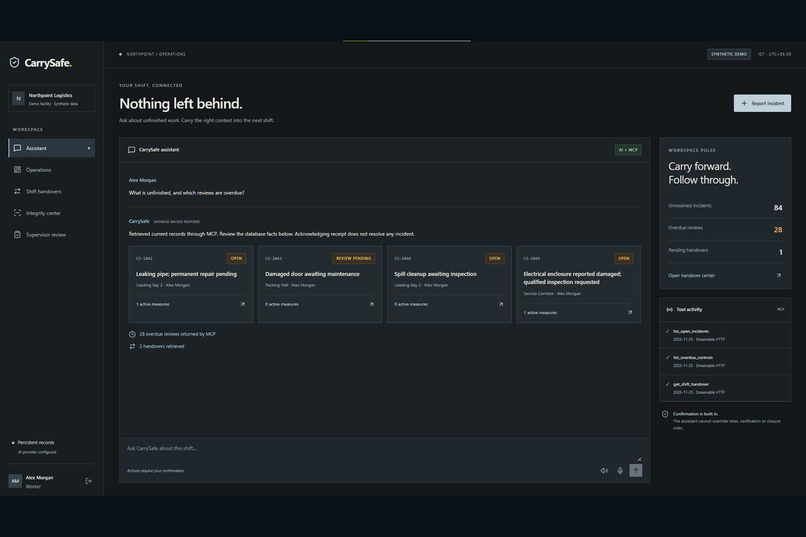The image size is (806, 537).
Task: Click the speaker read-aloud icon in composer
Action: (604, 471)
